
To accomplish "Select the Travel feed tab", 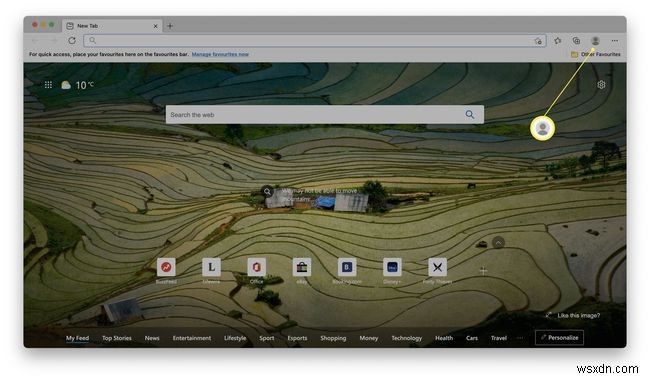I will (x=499, y=338).
